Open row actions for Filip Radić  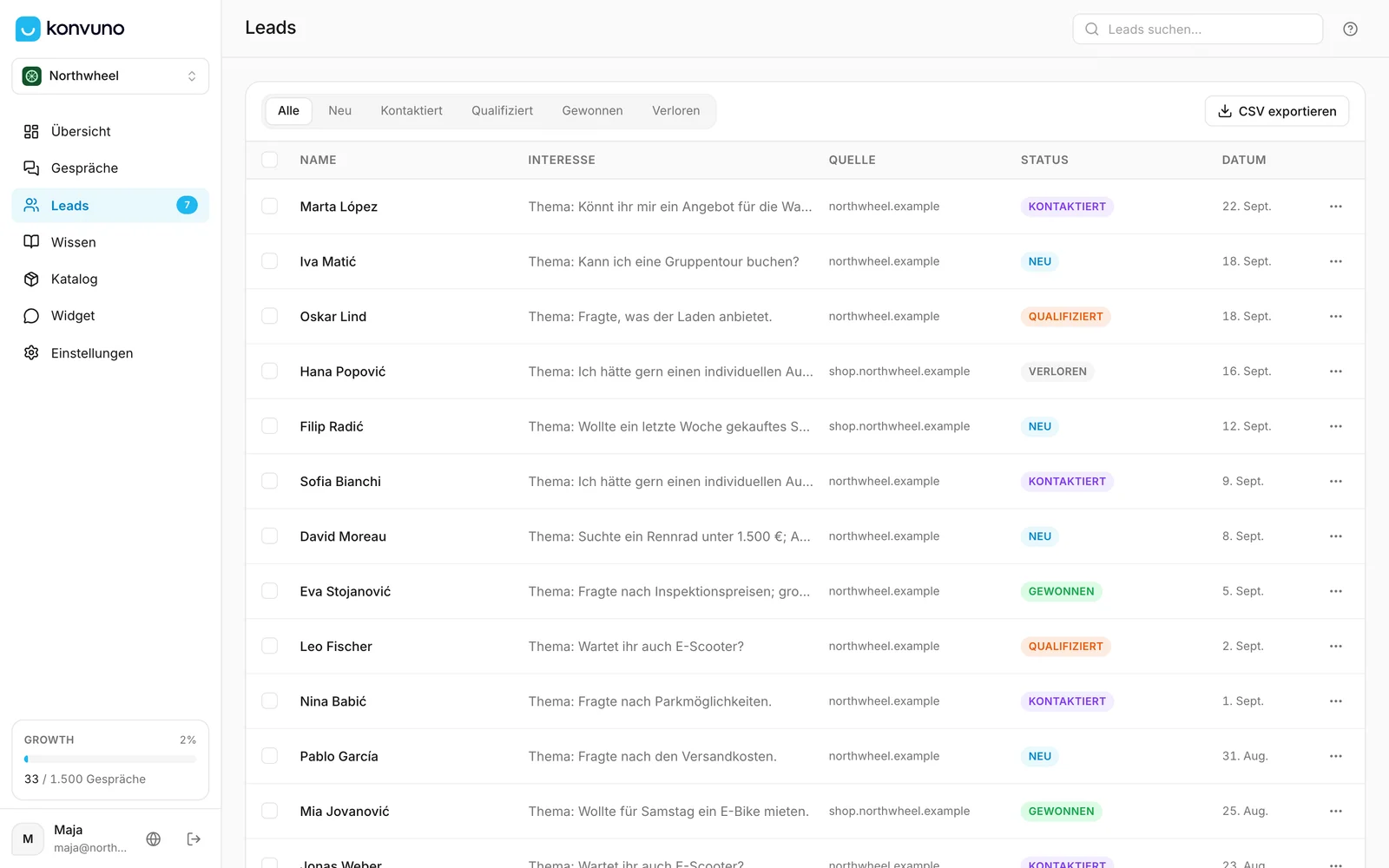1335,426
